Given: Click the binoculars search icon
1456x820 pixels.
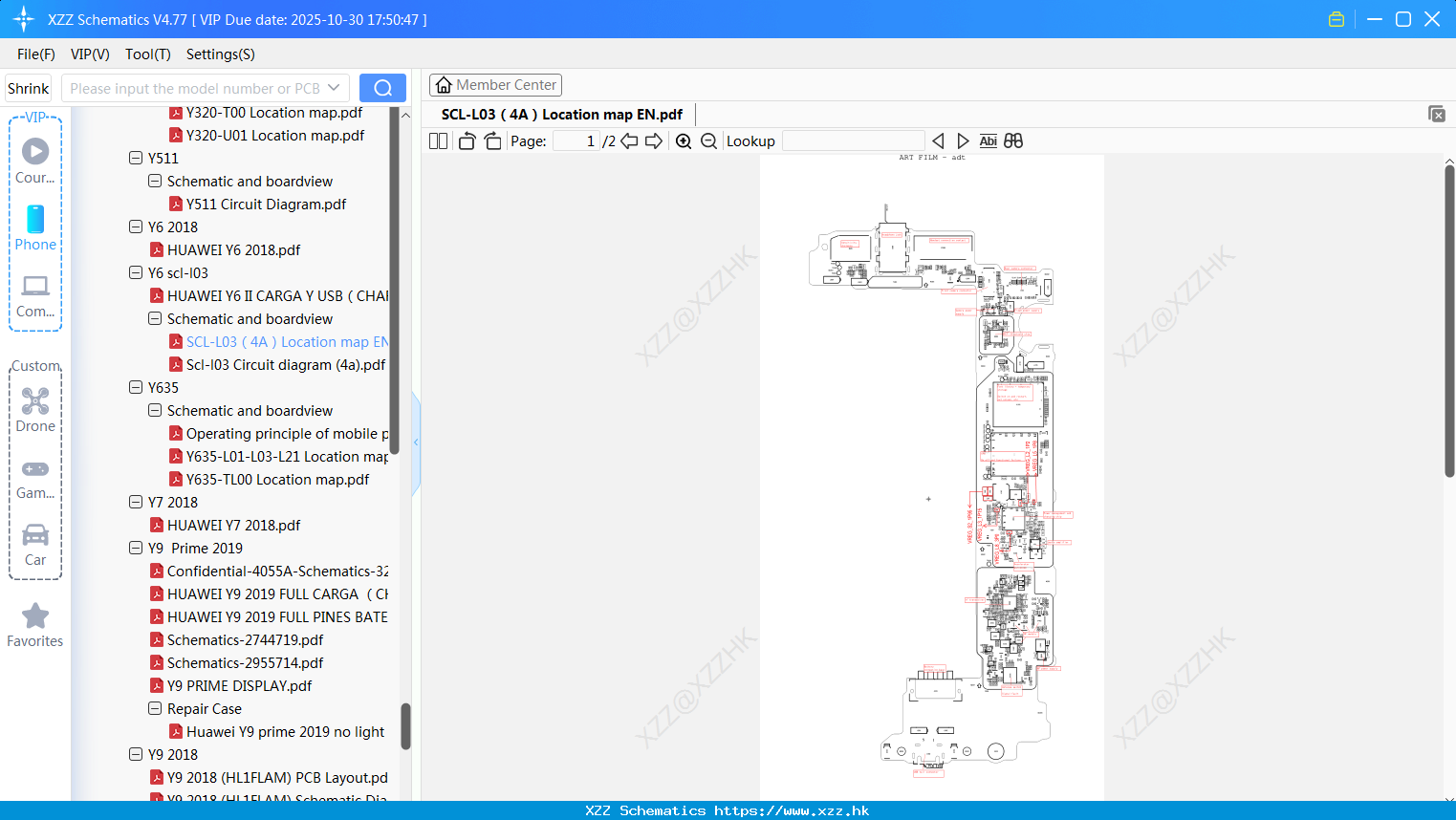Looking at the screenshot, I should 1013,141.
